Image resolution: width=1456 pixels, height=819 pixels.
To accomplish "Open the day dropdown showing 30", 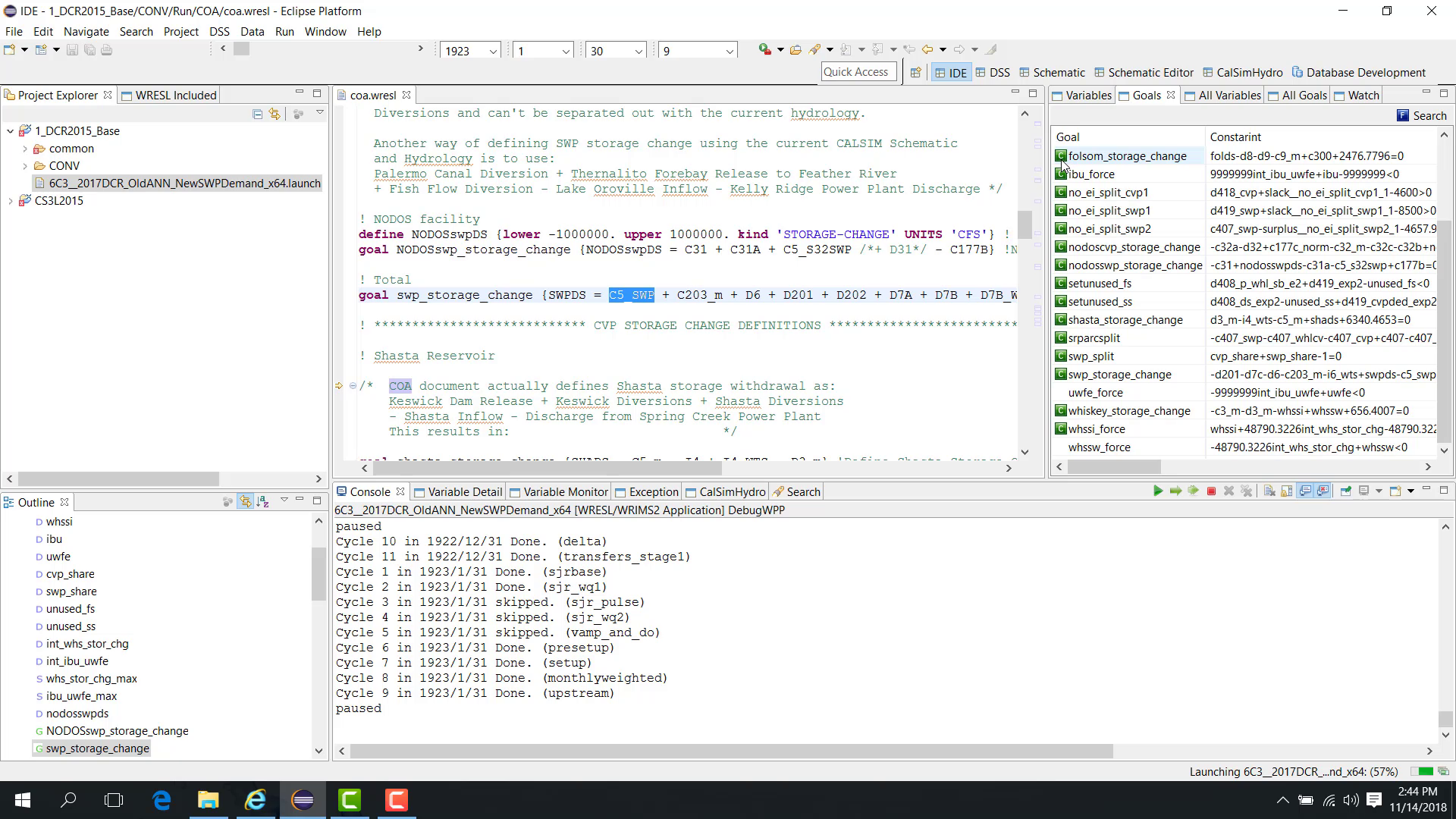I will tap(639, 52).
